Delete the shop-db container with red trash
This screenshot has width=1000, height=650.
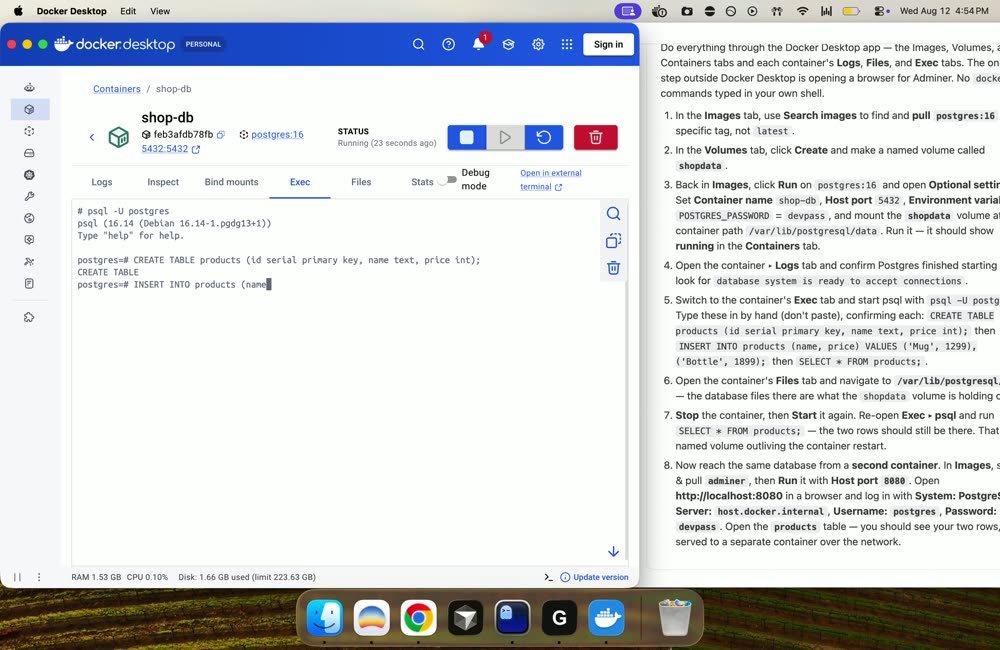pyautogui.click(x=596, y=137)
